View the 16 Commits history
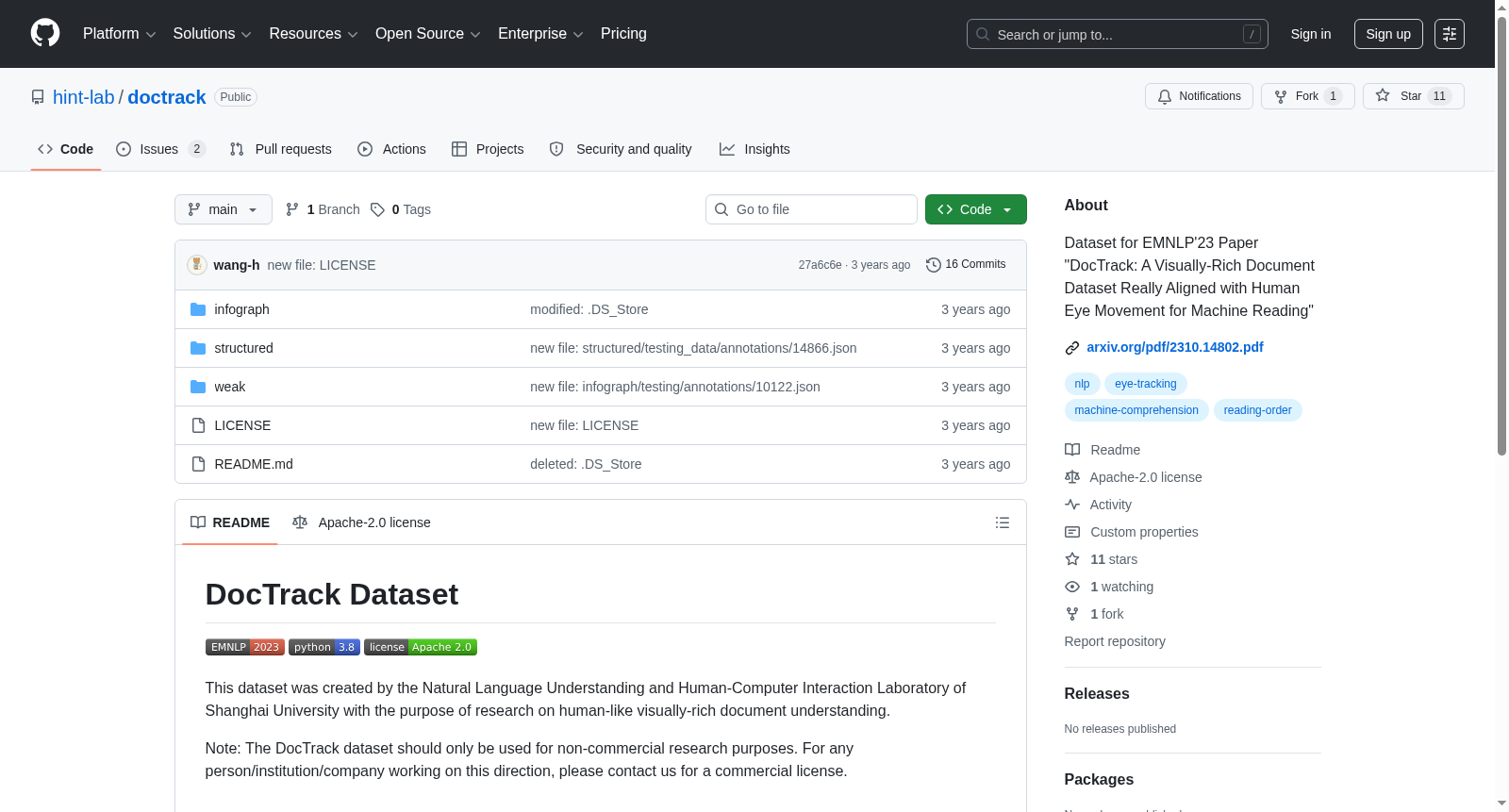Screen dimensions: 1509x812 (966, 265)
